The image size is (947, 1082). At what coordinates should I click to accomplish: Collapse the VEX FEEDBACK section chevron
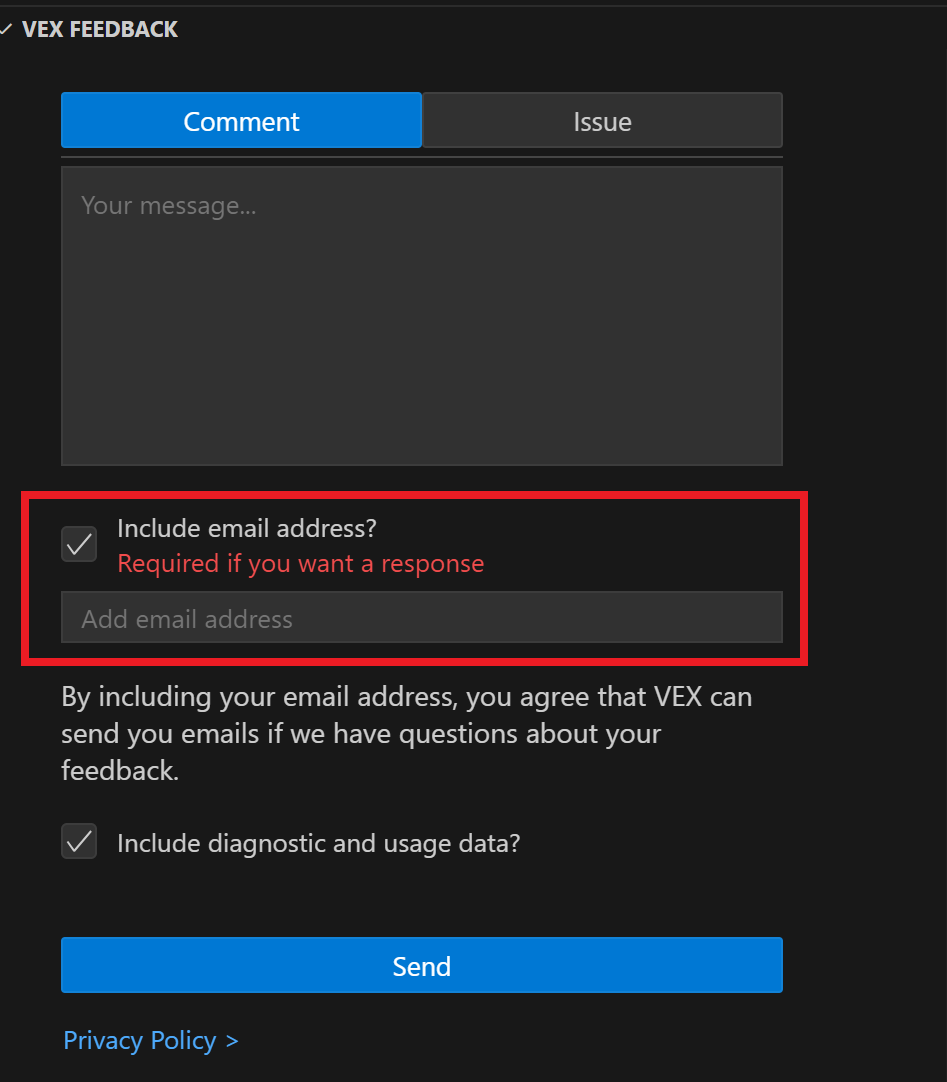[5, 30]
